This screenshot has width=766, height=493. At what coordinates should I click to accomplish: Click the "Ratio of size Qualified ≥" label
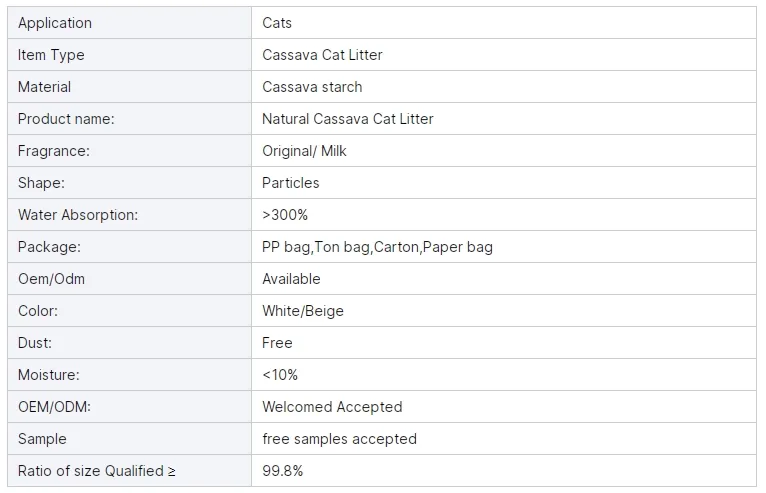point(97,471)
